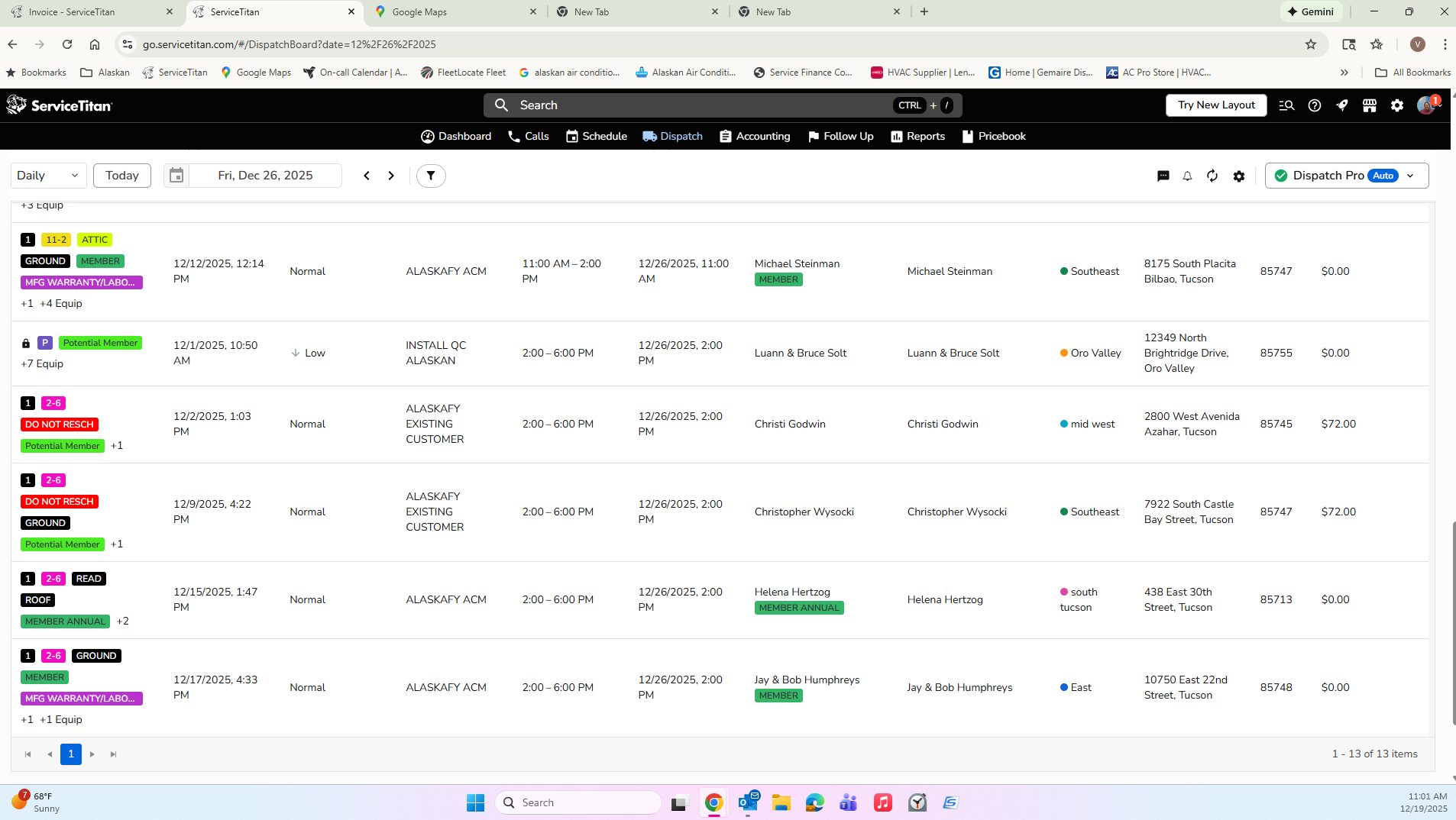This screenshot has height=820, width=1456.
Task: Click the ServiceTitan search field
Action: coord(723,105)
